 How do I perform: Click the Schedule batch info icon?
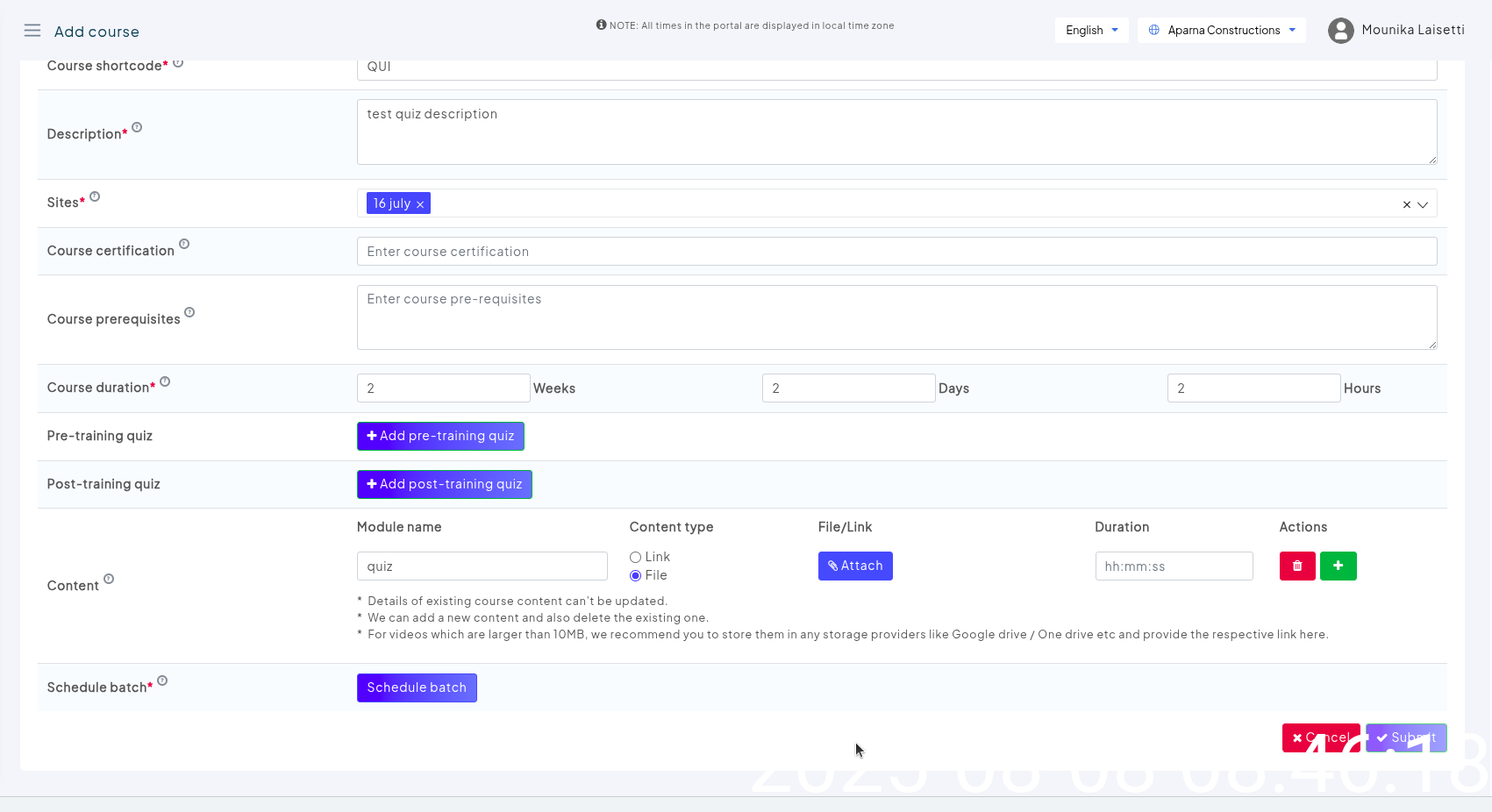coord(162,681)
